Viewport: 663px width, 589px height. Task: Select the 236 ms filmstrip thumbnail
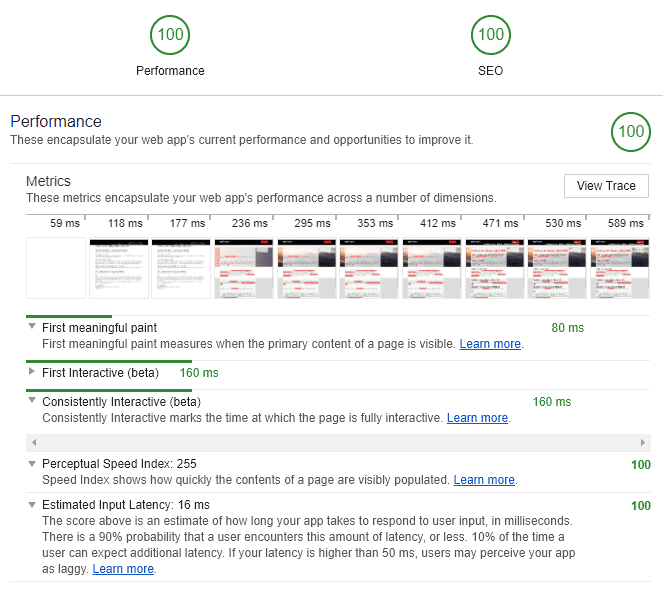click(x=243, y=267)
